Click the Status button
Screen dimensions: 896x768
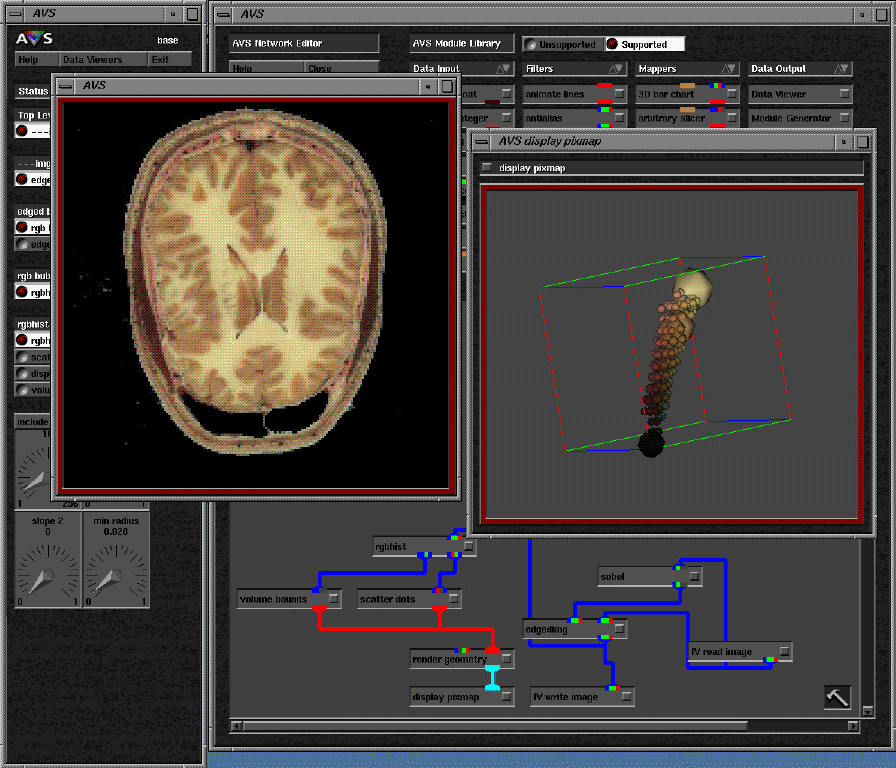33,91
